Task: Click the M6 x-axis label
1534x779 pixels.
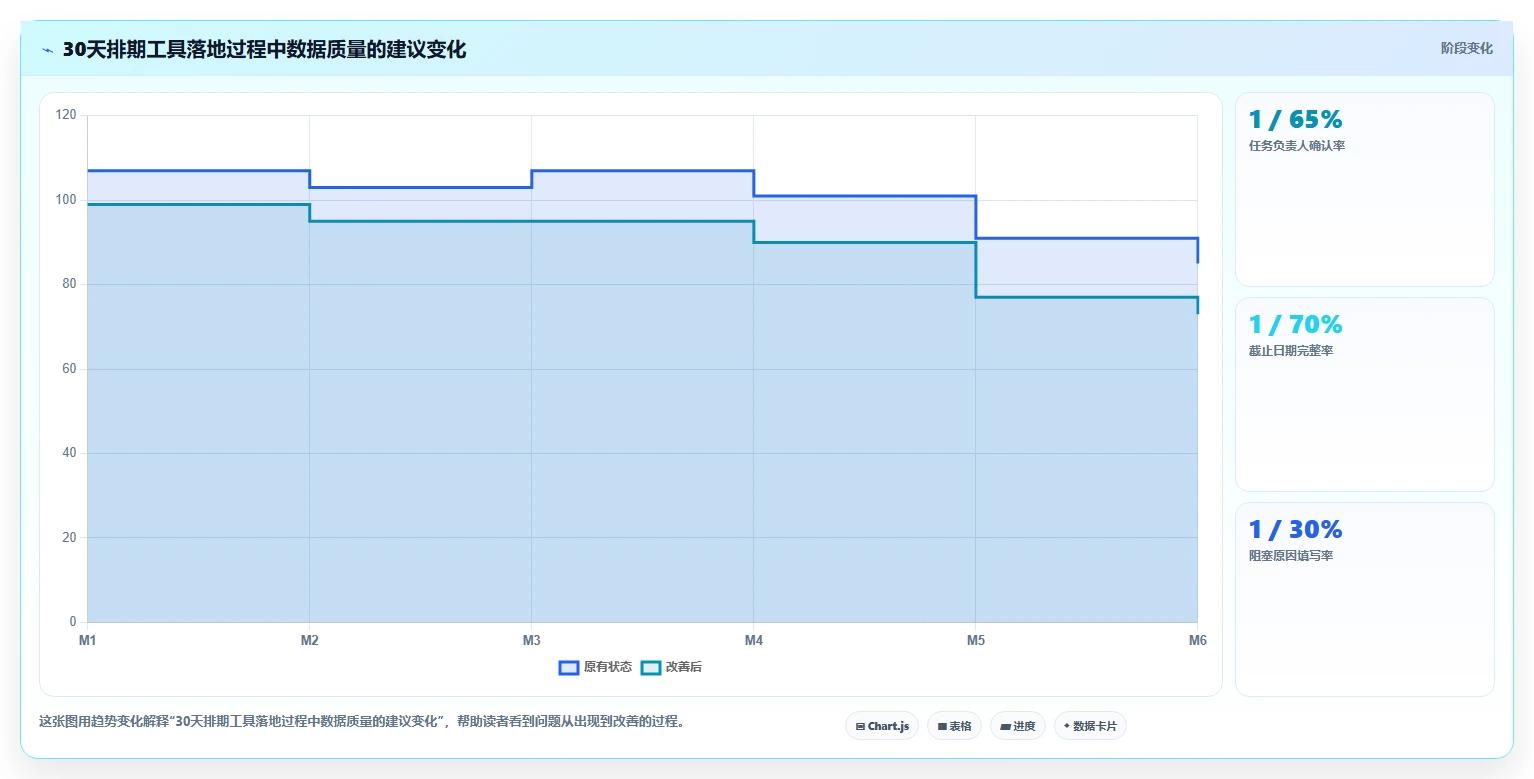Action: 1197,640
